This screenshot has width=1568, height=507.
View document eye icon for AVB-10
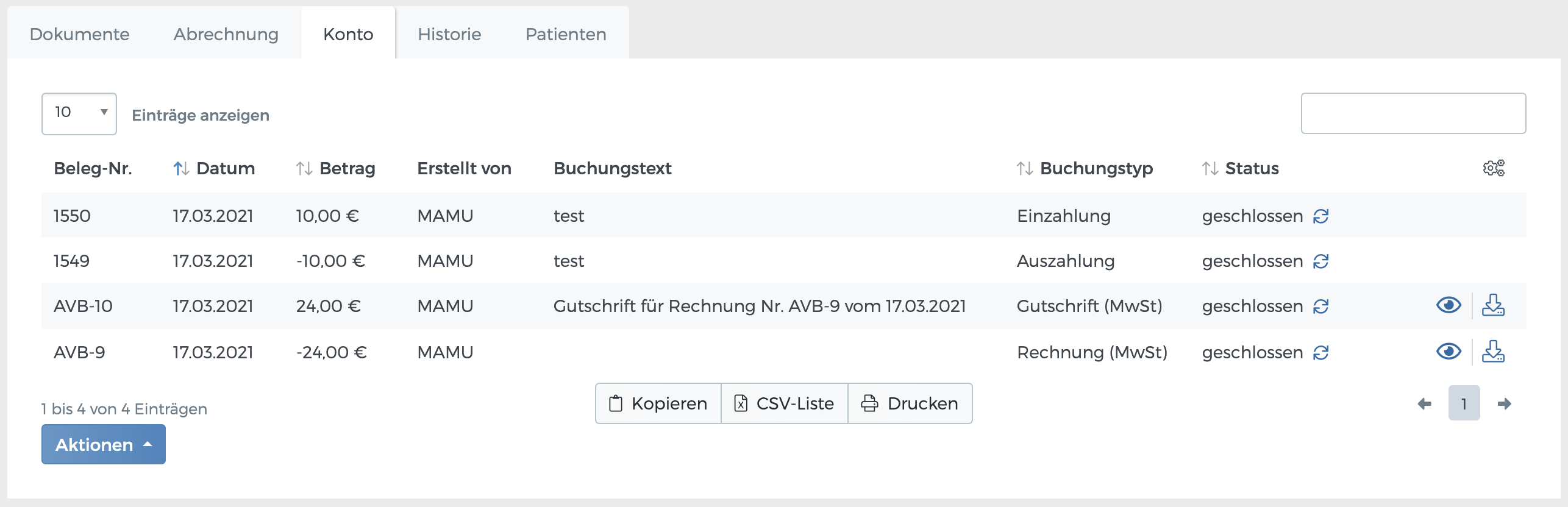[1449, 305]
